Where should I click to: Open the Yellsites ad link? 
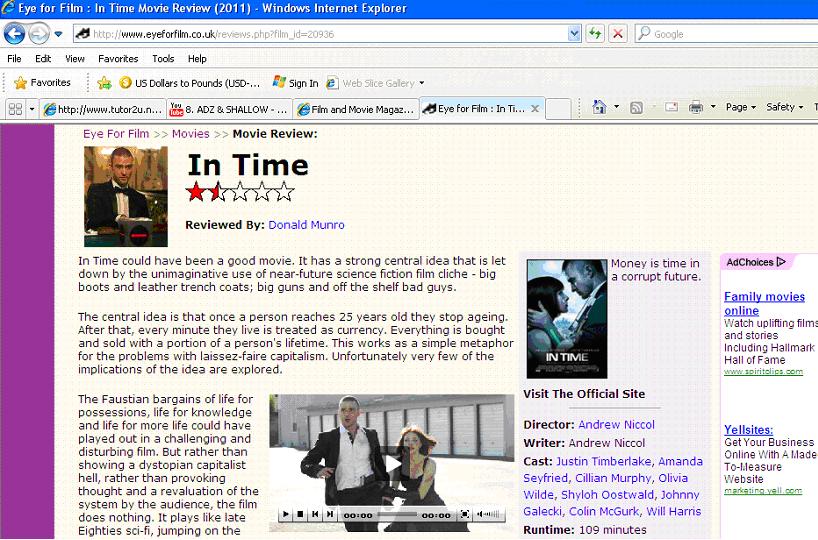(749, 430)
